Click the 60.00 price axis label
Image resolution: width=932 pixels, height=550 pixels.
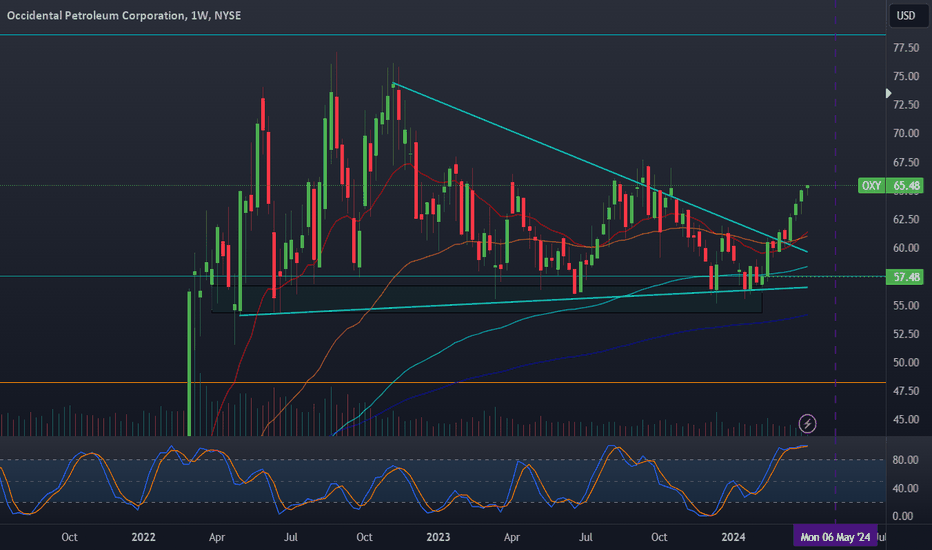pos(906,248)
